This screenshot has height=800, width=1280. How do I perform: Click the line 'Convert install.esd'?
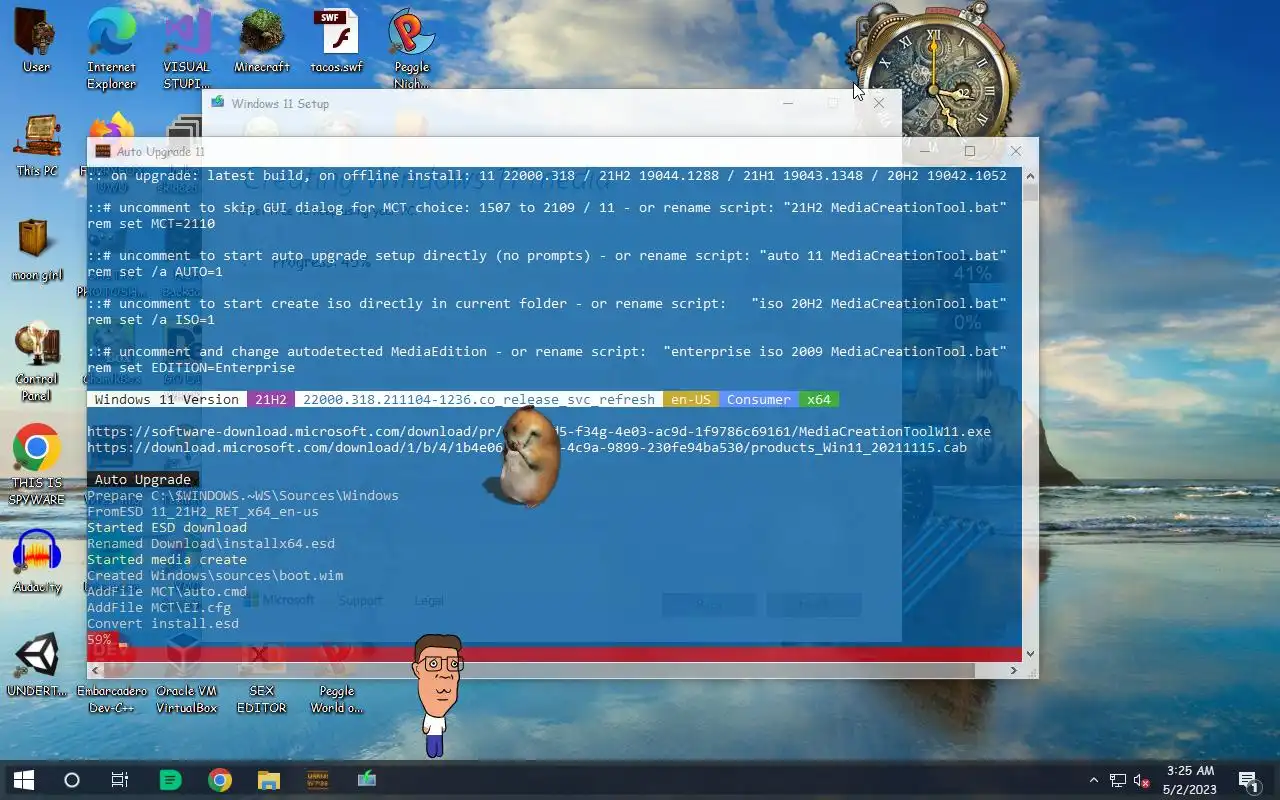pos(163,624)
